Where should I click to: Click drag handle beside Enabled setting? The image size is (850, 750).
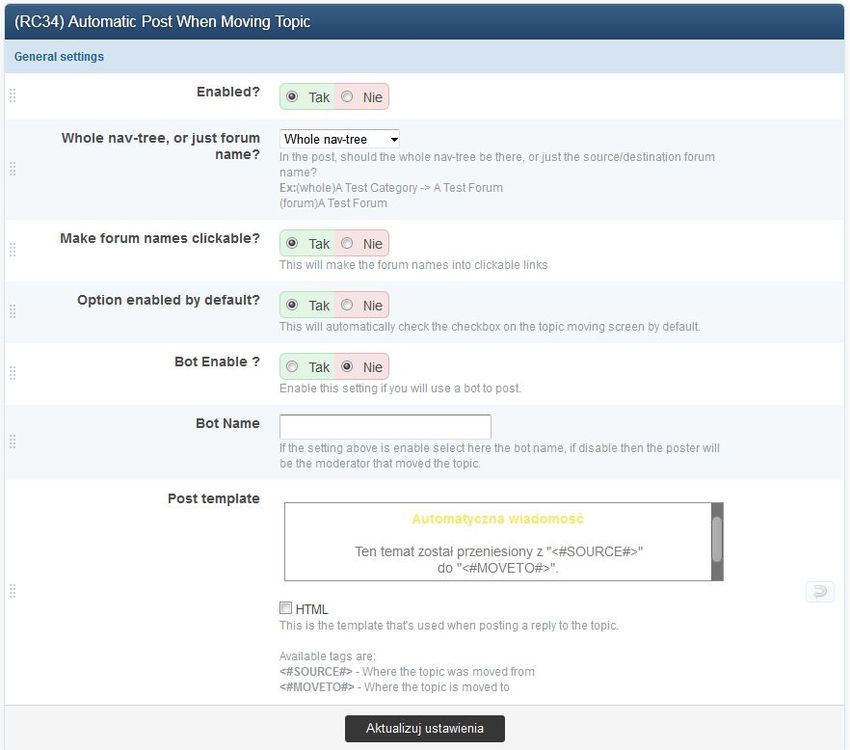[x=13, y=96]
